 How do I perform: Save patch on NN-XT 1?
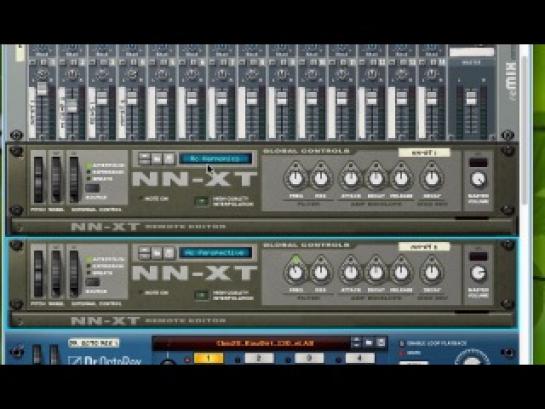pos(169,159)
